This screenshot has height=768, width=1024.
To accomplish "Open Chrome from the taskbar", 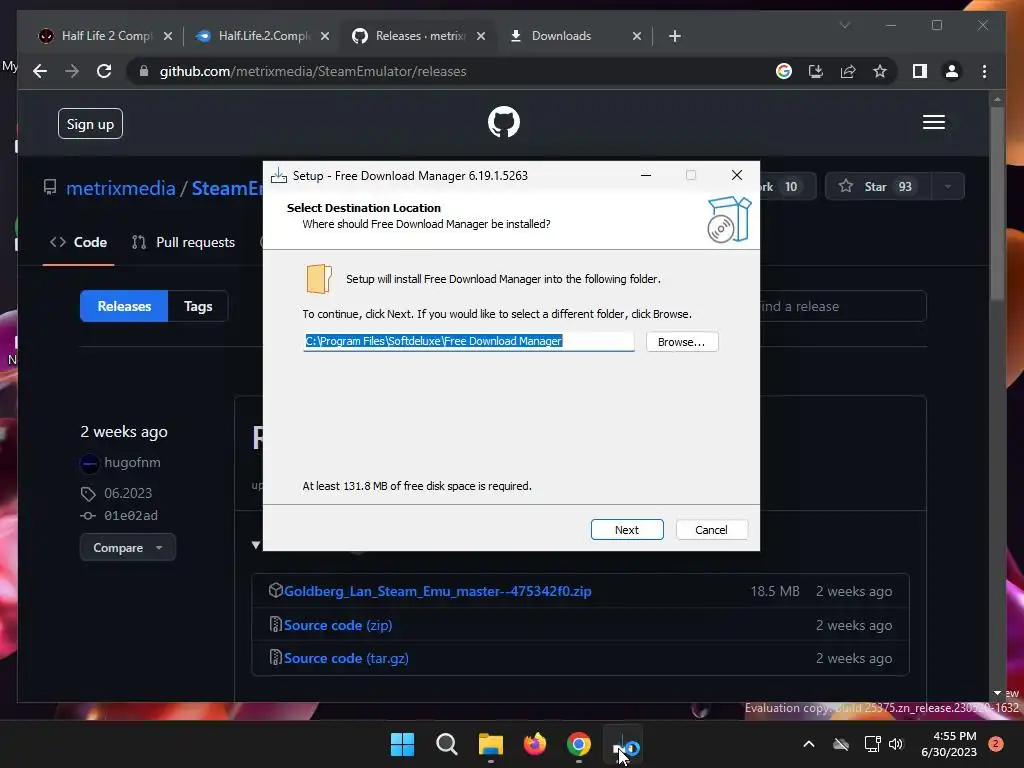I will 579,744.
